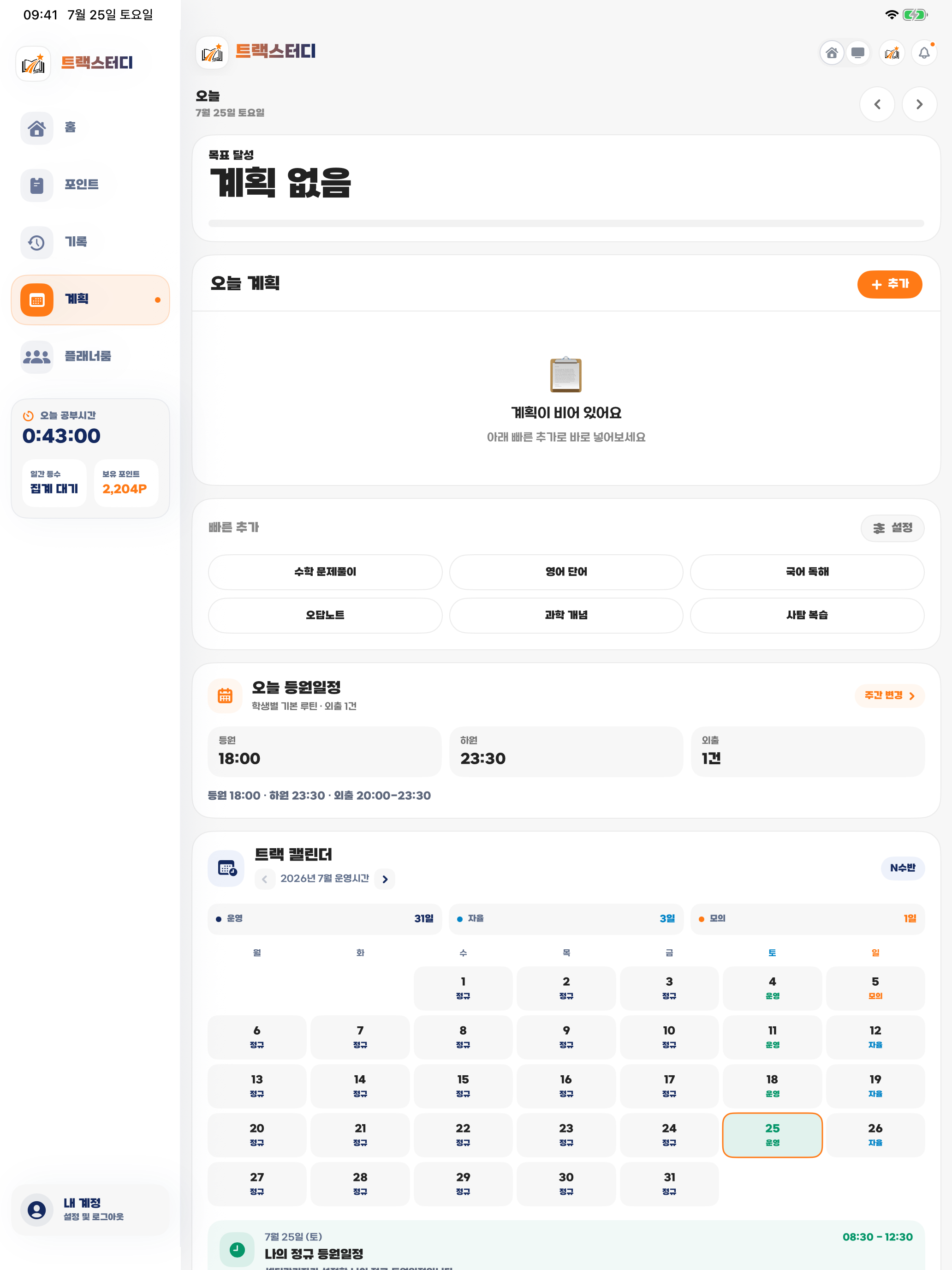Click the 등원 18:00 card

pyautogui.click(x=325, y=752)
